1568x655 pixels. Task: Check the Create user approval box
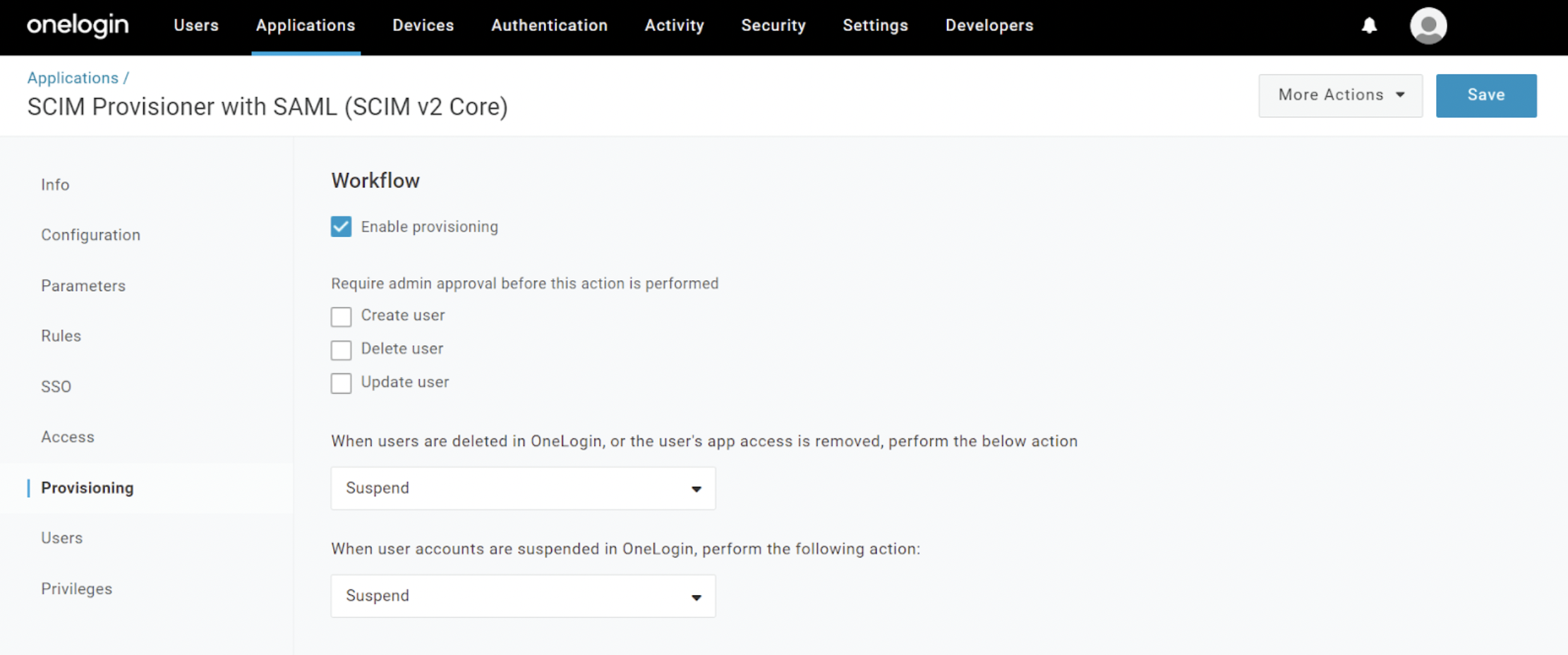(x=341, y=316)
